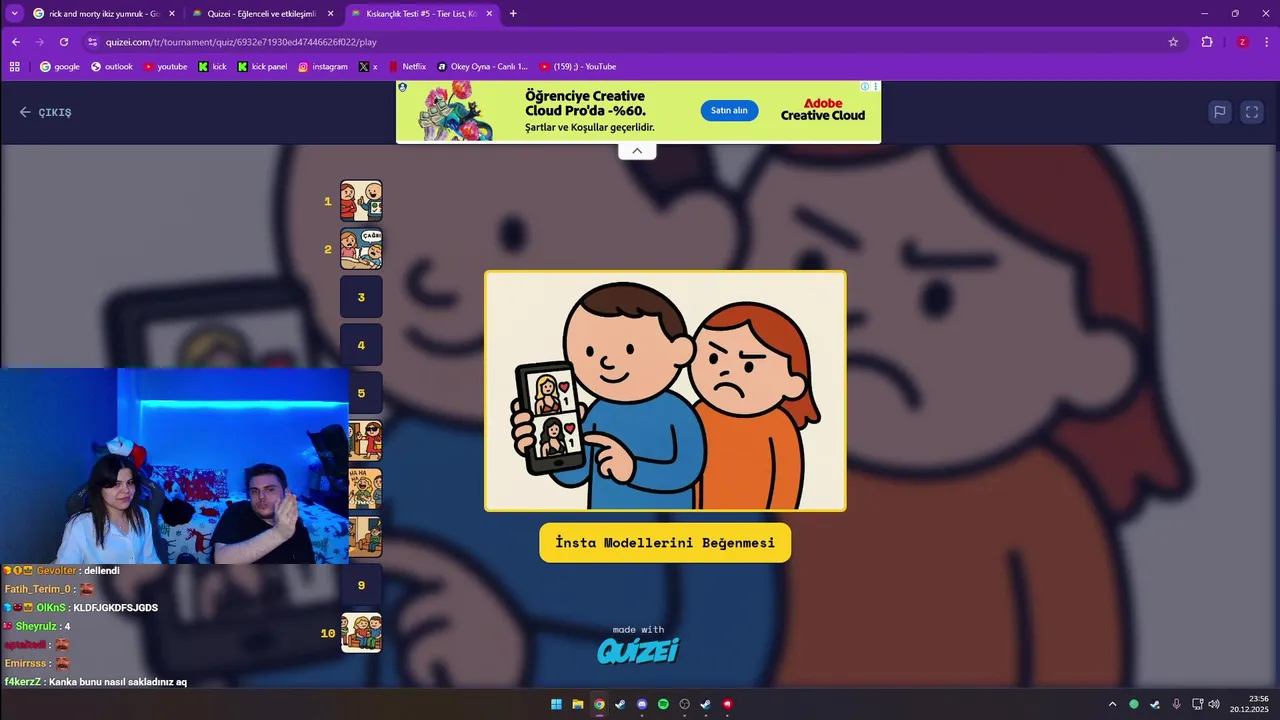Open the volume tray icon
Image resolution: width=1280 pixels, height=720 pixels.
point(1214,704)
